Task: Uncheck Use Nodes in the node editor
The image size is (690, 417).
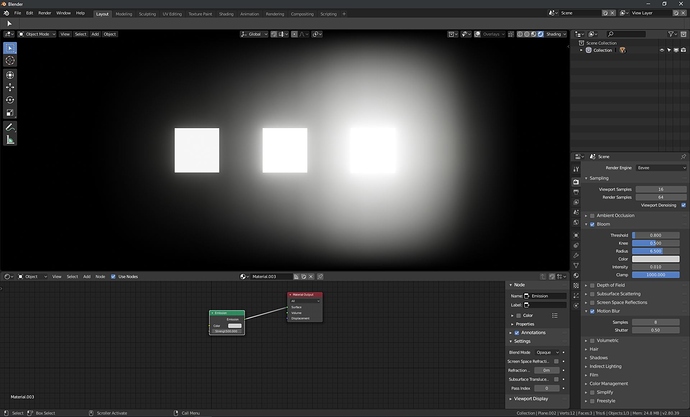Action: click(x=113, y=277)
